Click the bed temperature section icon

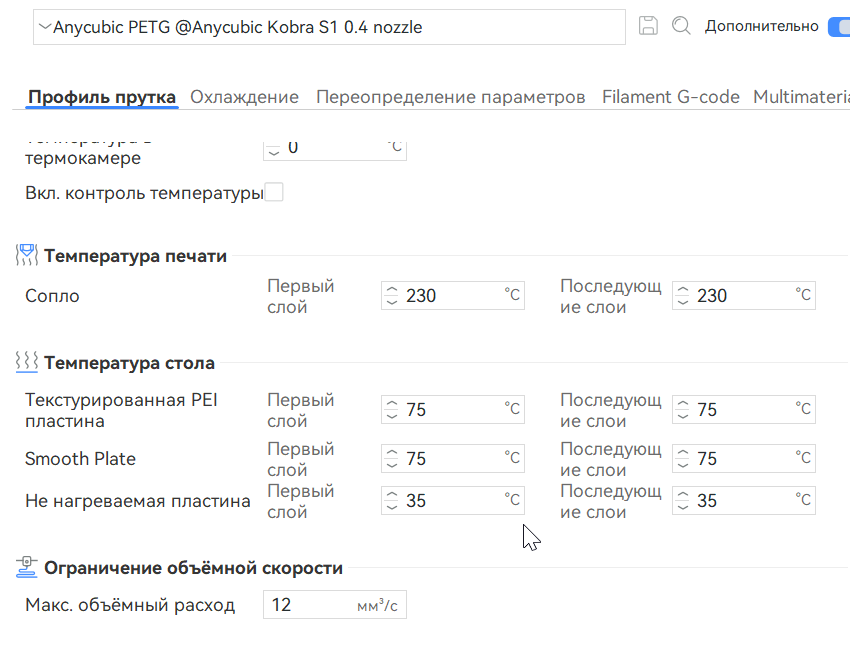click(x=27, y=362)
